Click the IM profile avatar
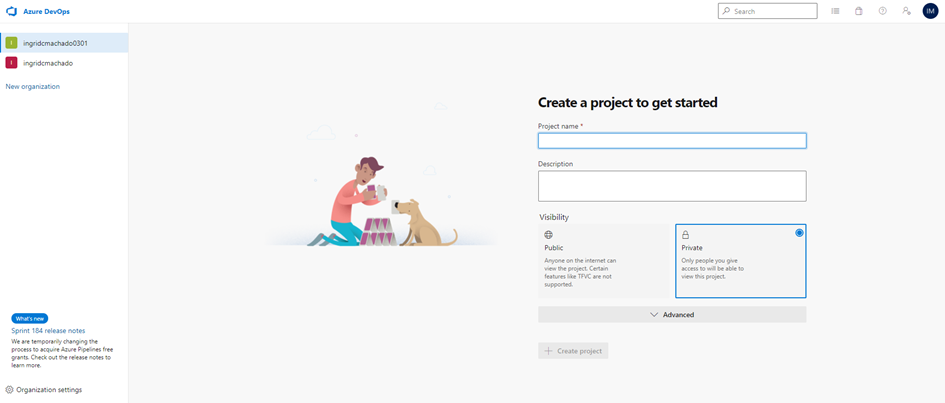The height and width of the screenshot is (403, 945). [x=930, y=11]
